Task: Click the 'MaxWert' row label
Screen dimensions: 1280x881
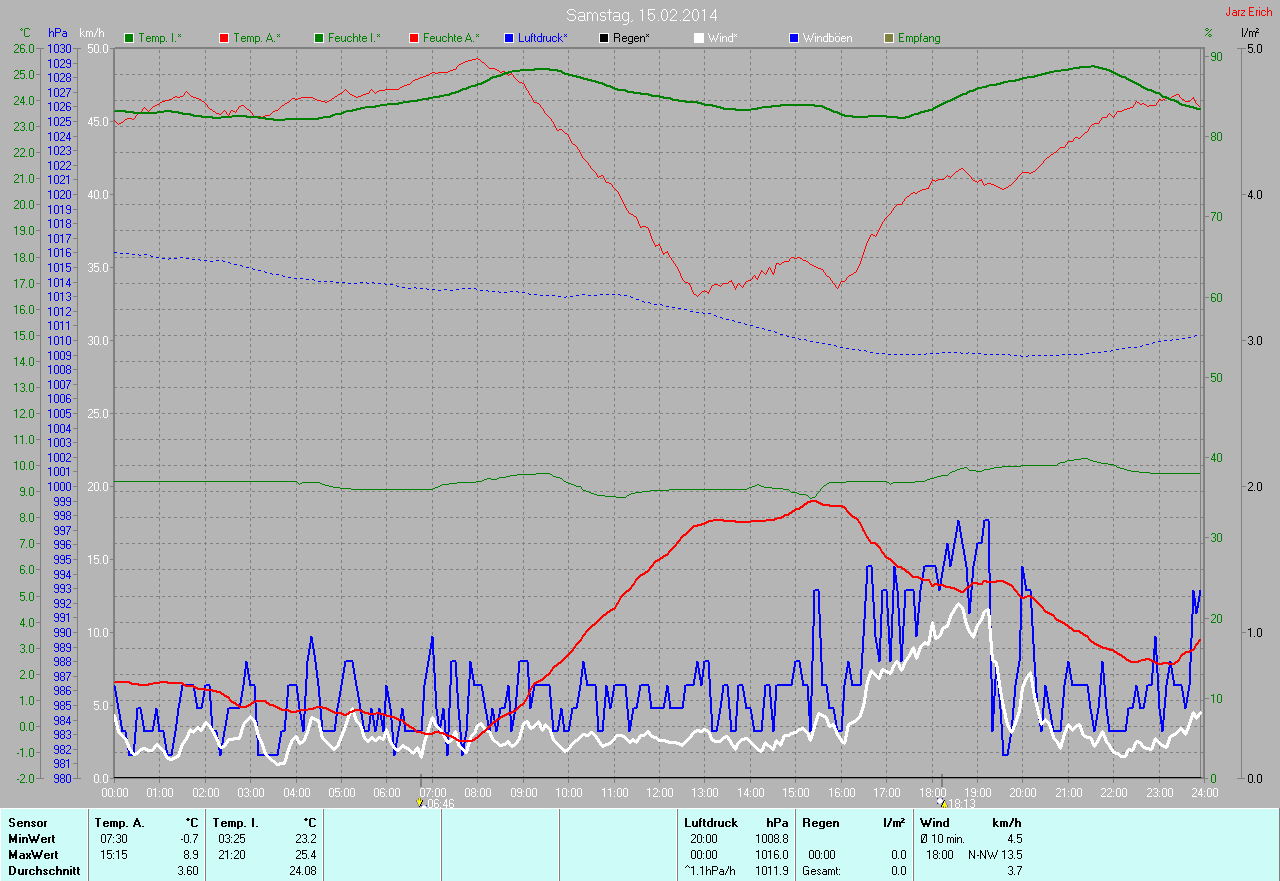Action: (33, 855)
